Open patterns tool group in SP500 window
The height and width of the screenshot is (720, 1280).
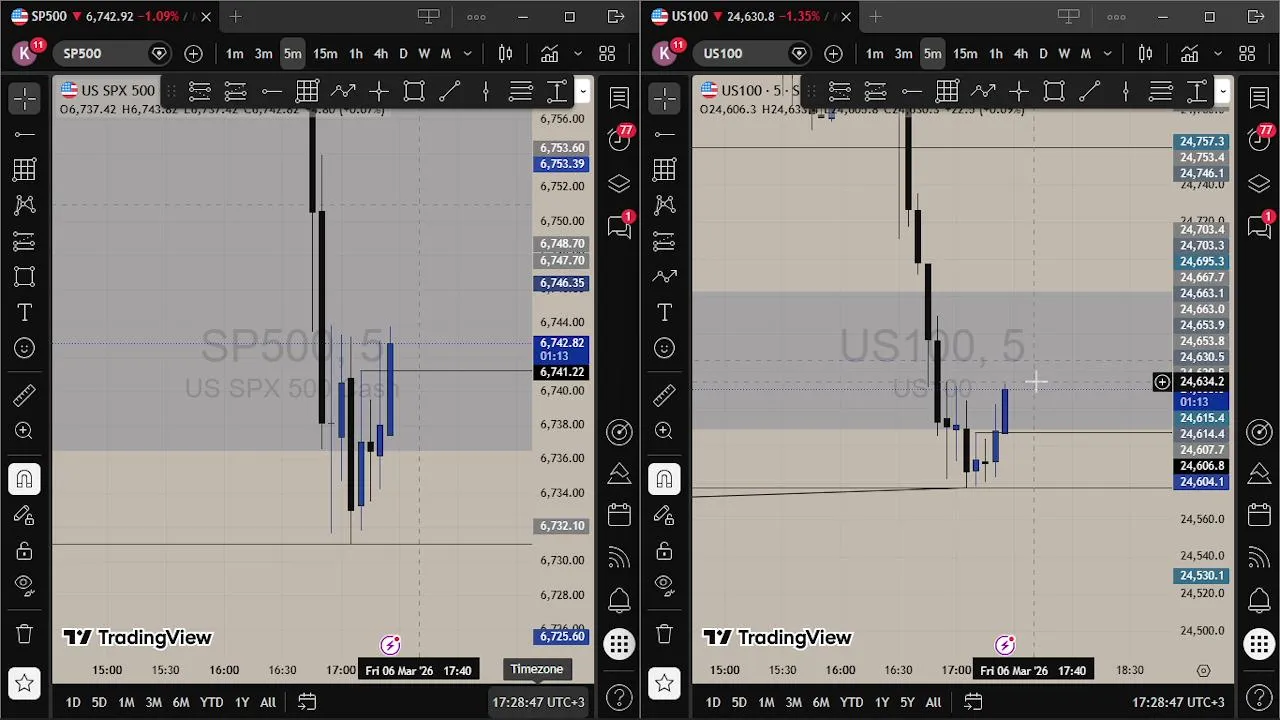(x=25, y=205)
